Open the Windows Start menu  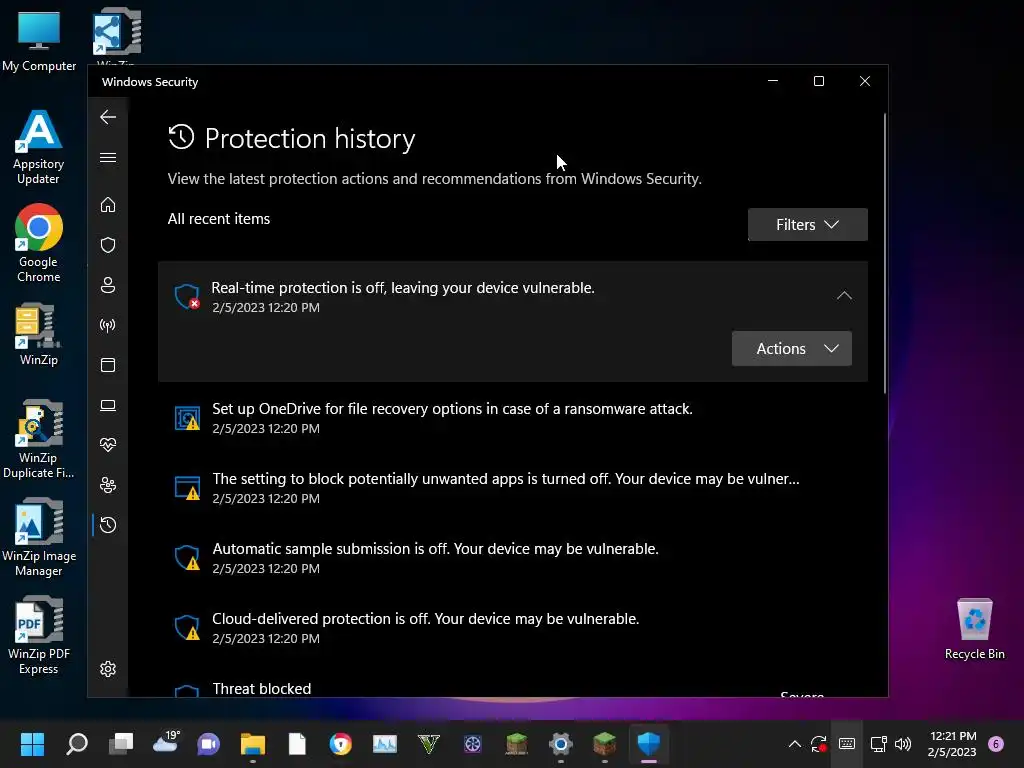(x=32, y=743)
